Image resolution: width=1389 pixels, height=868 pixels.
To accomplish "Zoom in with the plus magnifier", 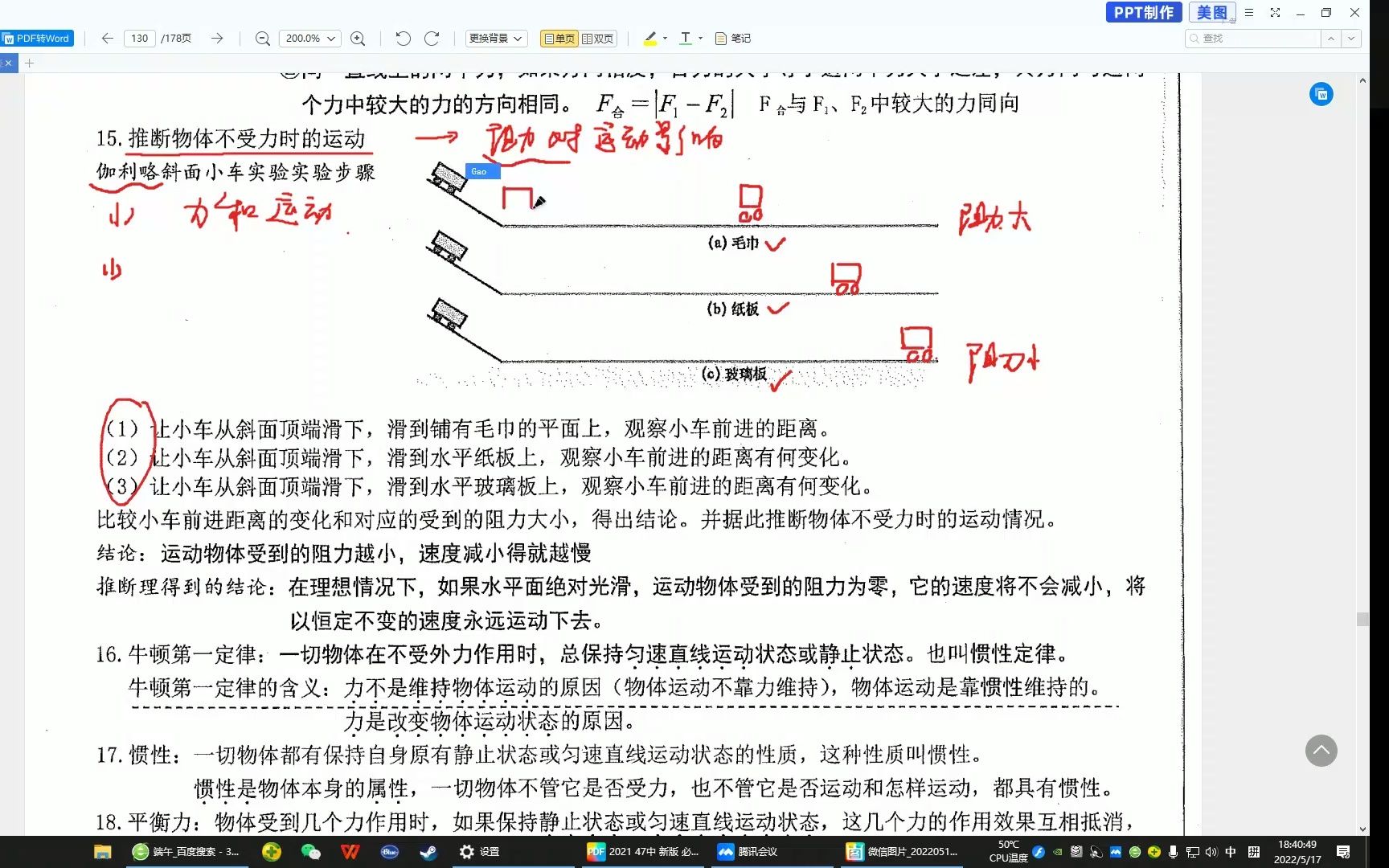I will [x=358, y=39].
